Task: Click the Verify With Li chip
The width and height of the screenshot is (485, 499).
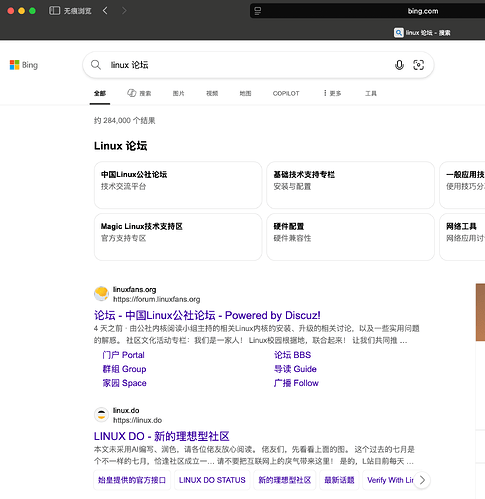Action: pyautogui.click(x=389, y=480)
